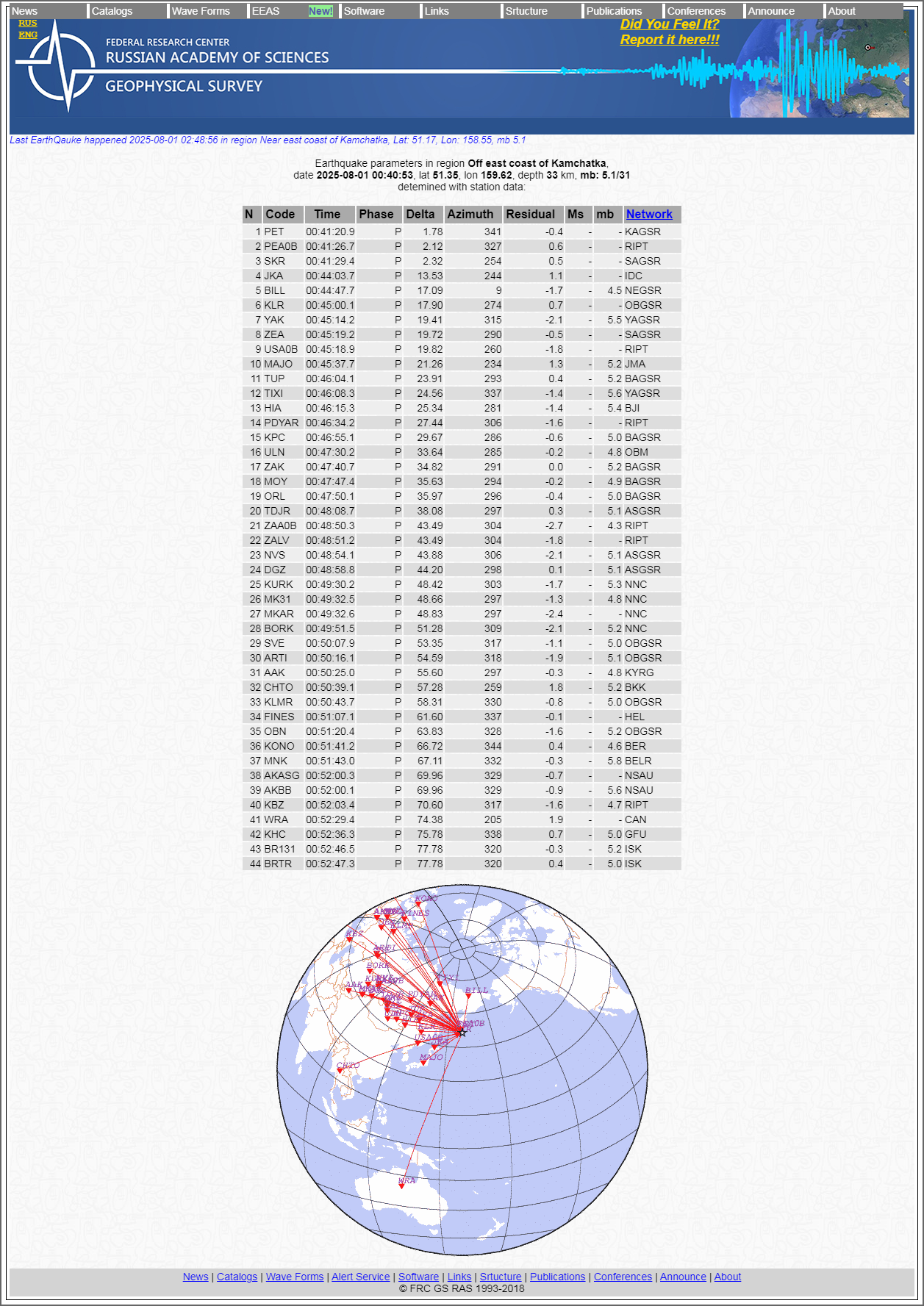Open the Structure top menu item
The width and height of the screenshot is (924, 1306).
click(526, 11)
